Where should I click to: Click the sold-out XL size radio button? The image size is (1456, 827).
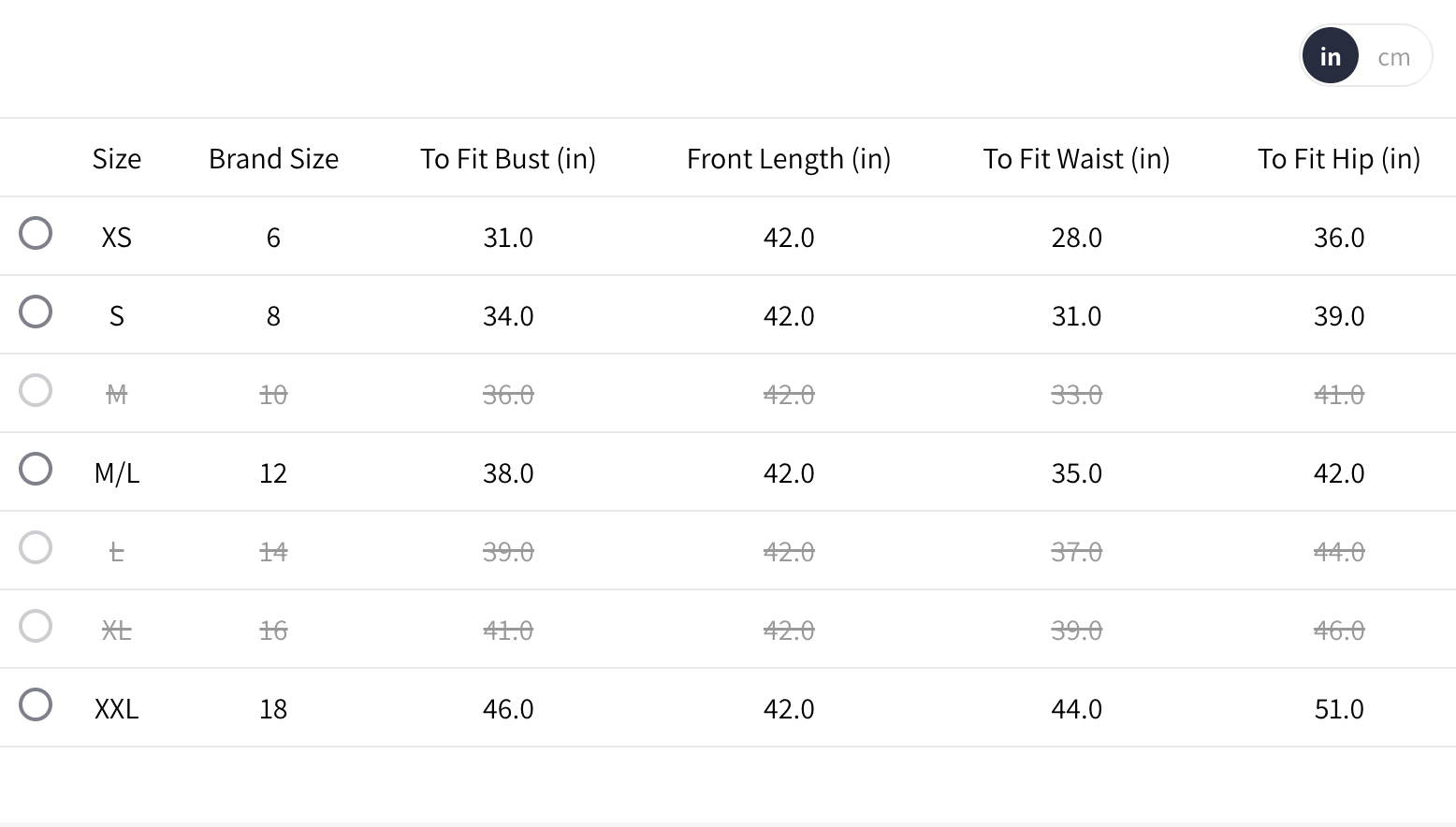pyautogui.click(x=36, y=627)
